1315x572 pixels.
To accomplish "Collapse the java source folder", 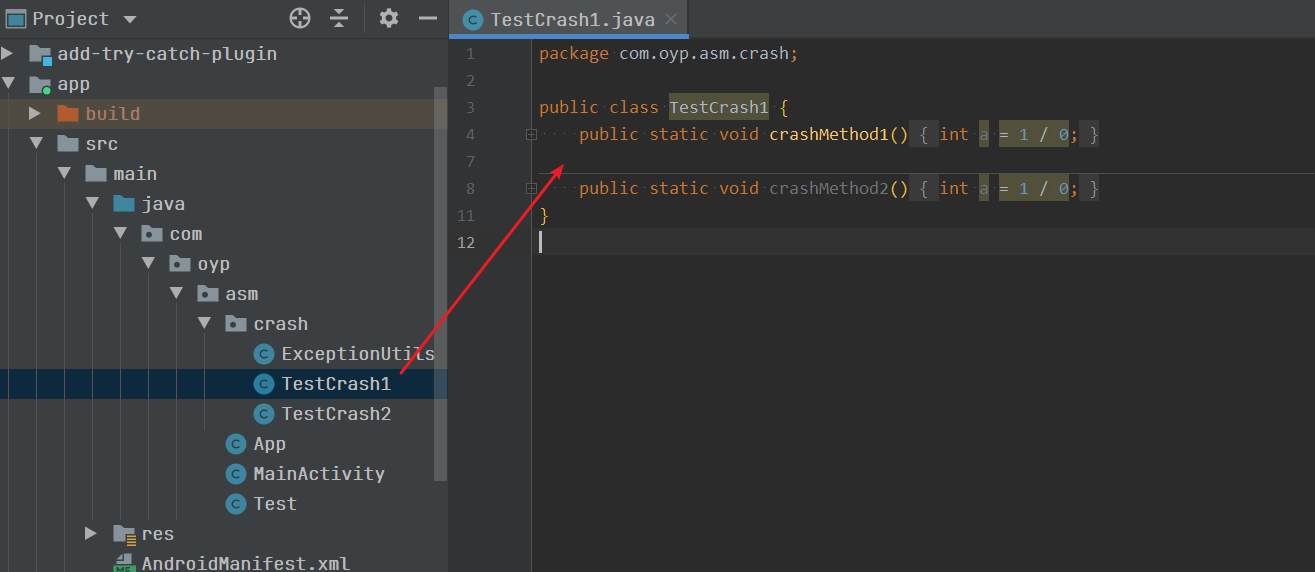I will (92, 204).
